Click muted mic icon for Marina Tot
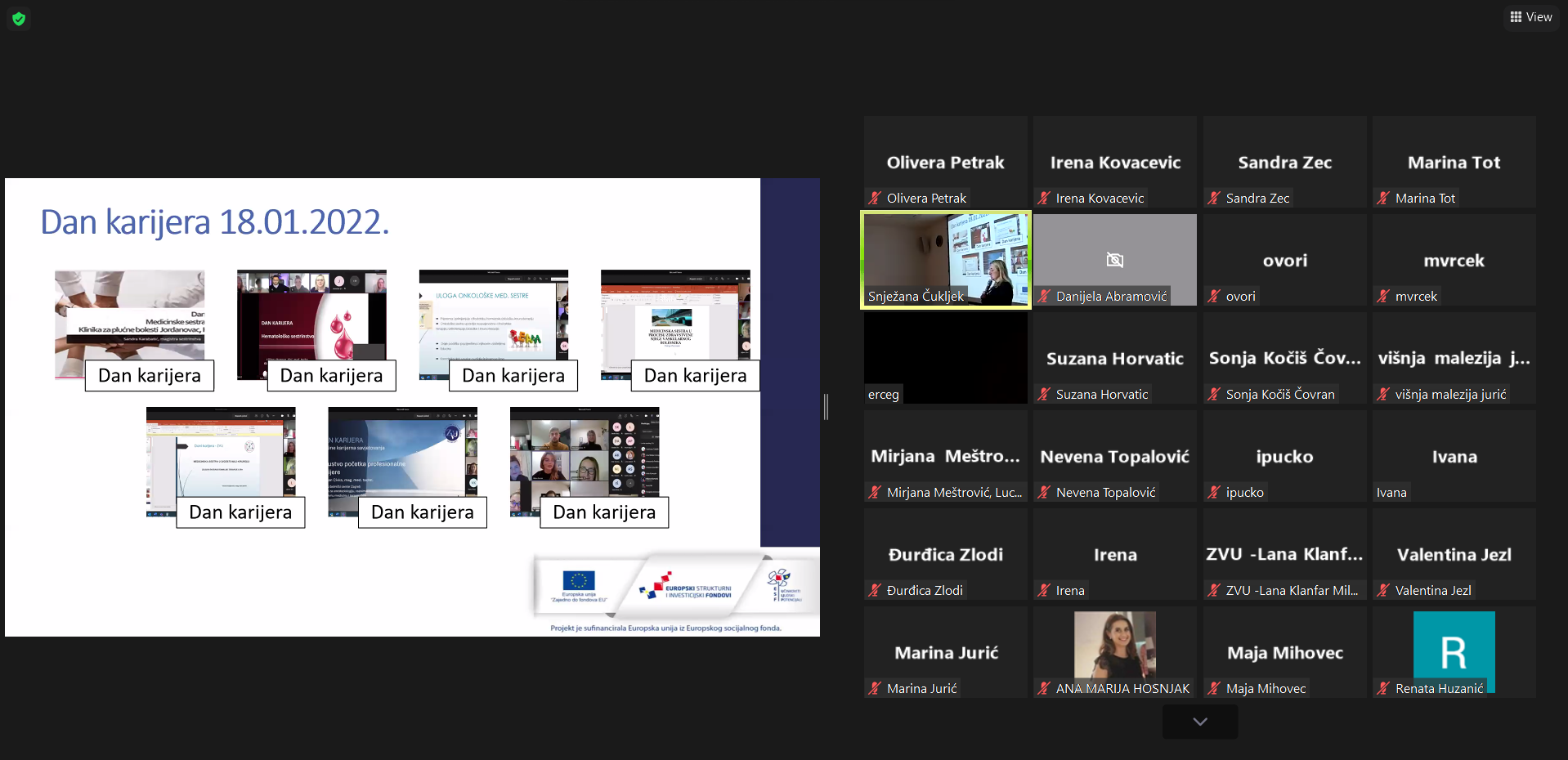 (x=1383, y=198)
